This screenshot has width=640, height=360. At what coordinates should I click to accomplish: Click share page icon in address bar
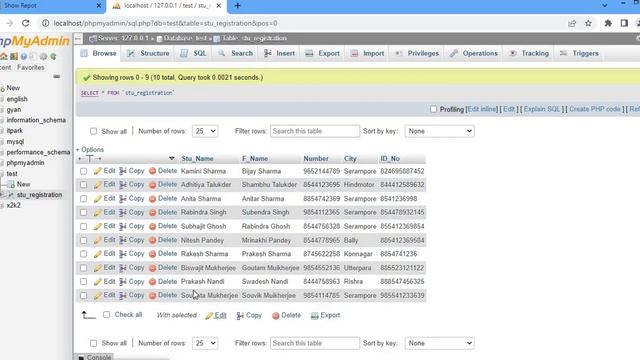[x=572, y=23]
